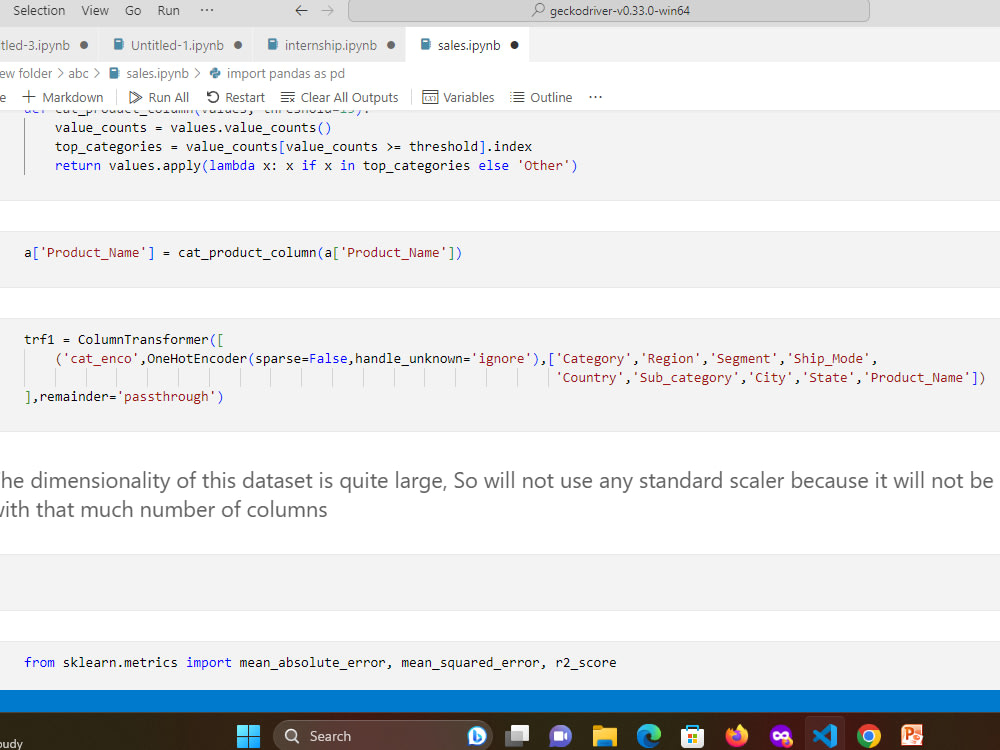Click the abc breadcrumb folder

[78, 73]
